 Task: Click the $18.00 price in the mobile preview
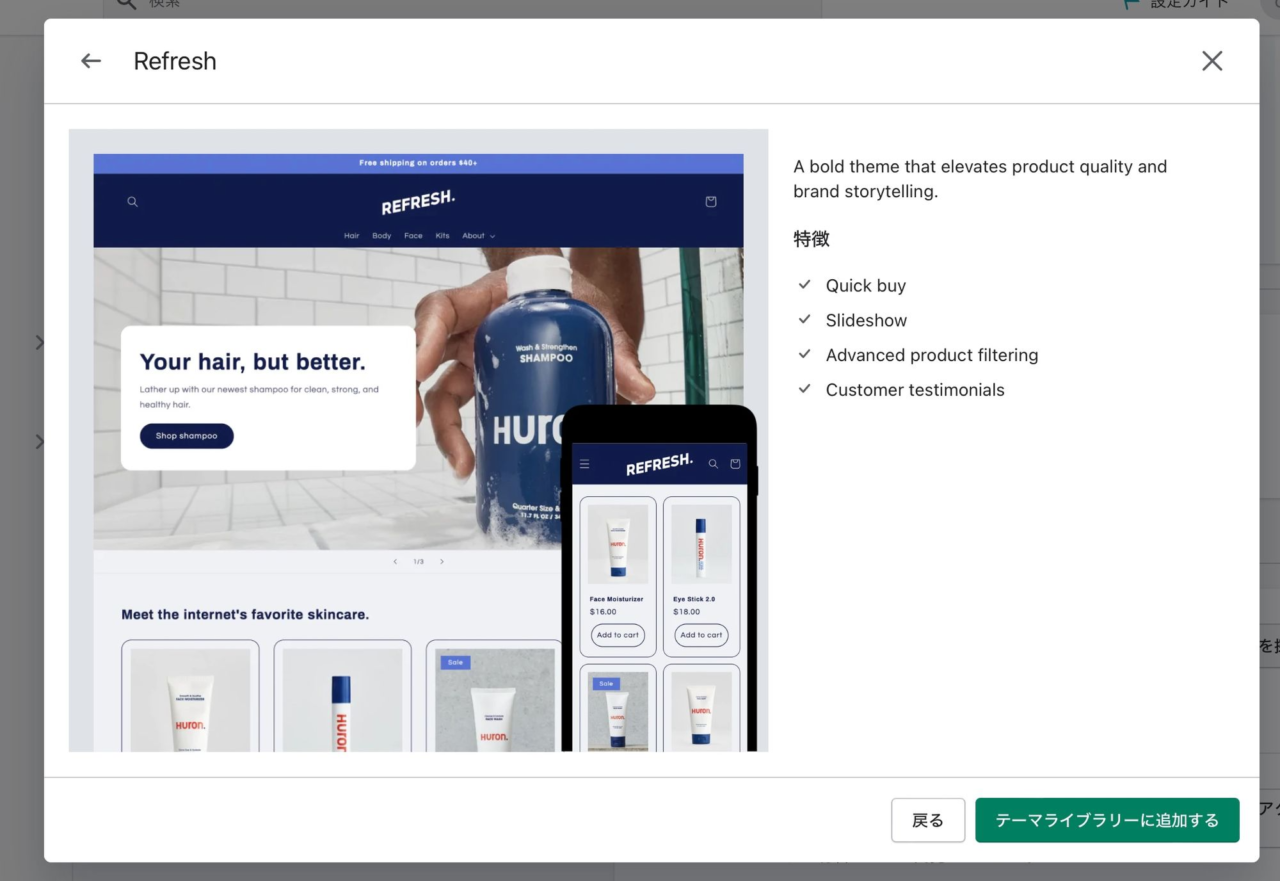coord(687,612)
